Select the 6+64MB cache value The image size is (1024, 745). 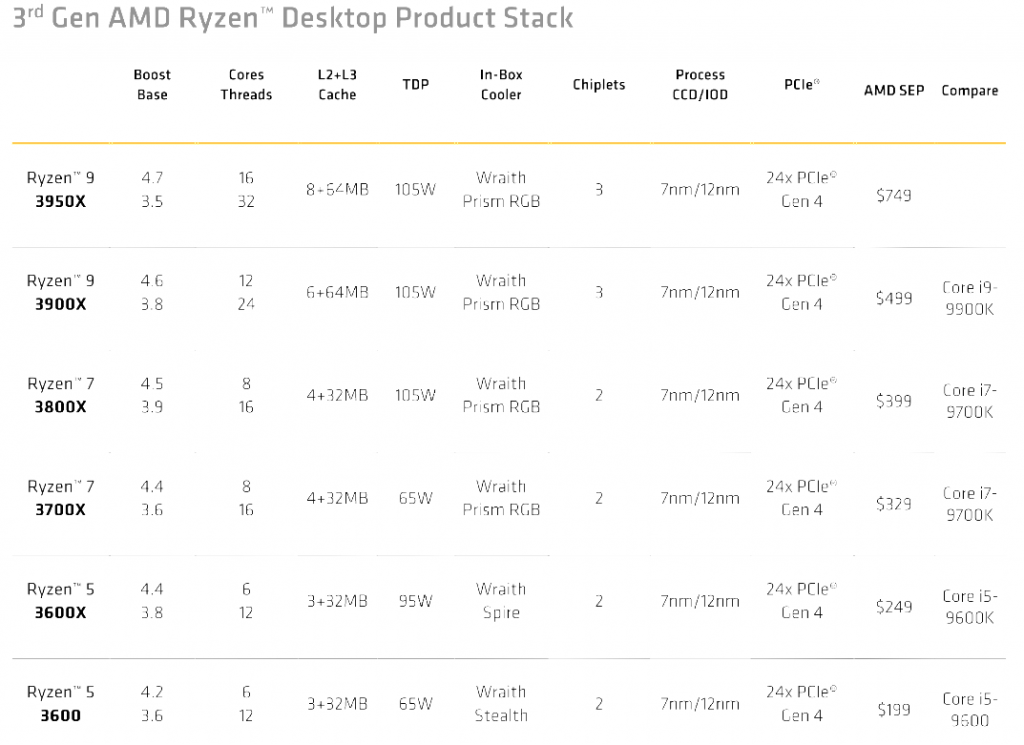click(x=337, y=293)
